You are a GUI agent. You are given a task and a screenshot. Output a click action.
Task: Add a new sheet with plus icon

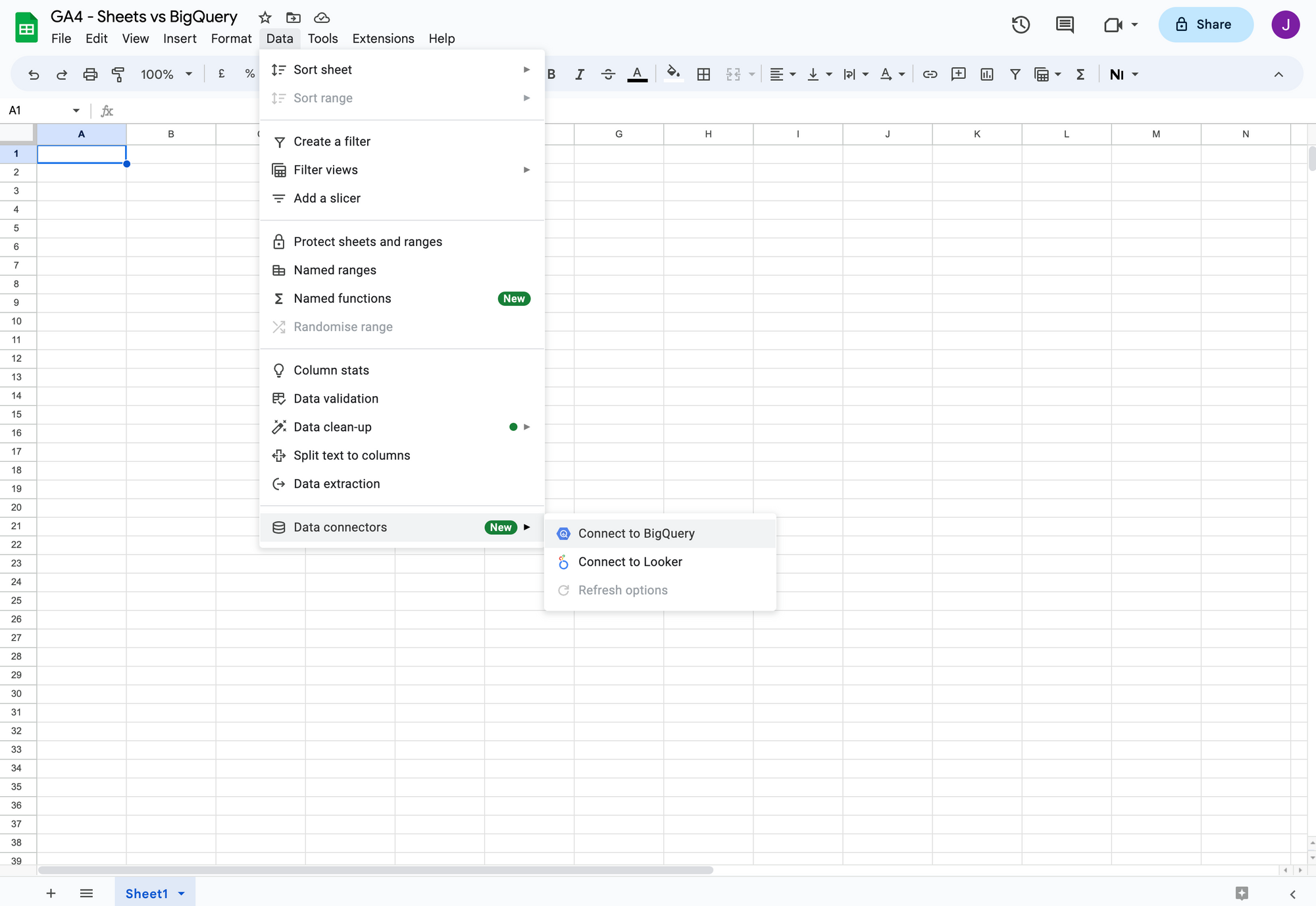[x=51, y=893]
